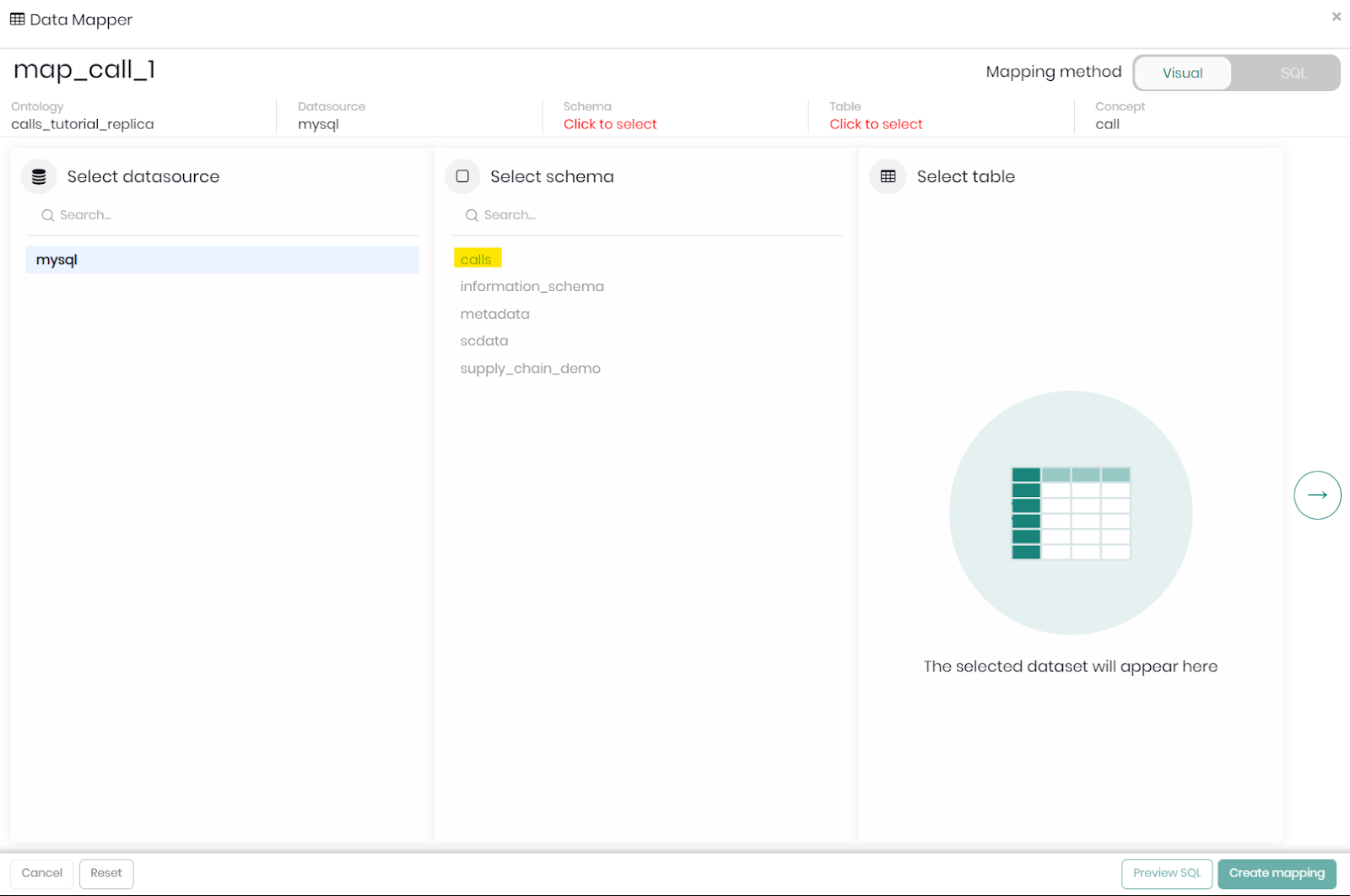Click the magnifier icon in datasource search
The image size is (1350, 896).
48,216
